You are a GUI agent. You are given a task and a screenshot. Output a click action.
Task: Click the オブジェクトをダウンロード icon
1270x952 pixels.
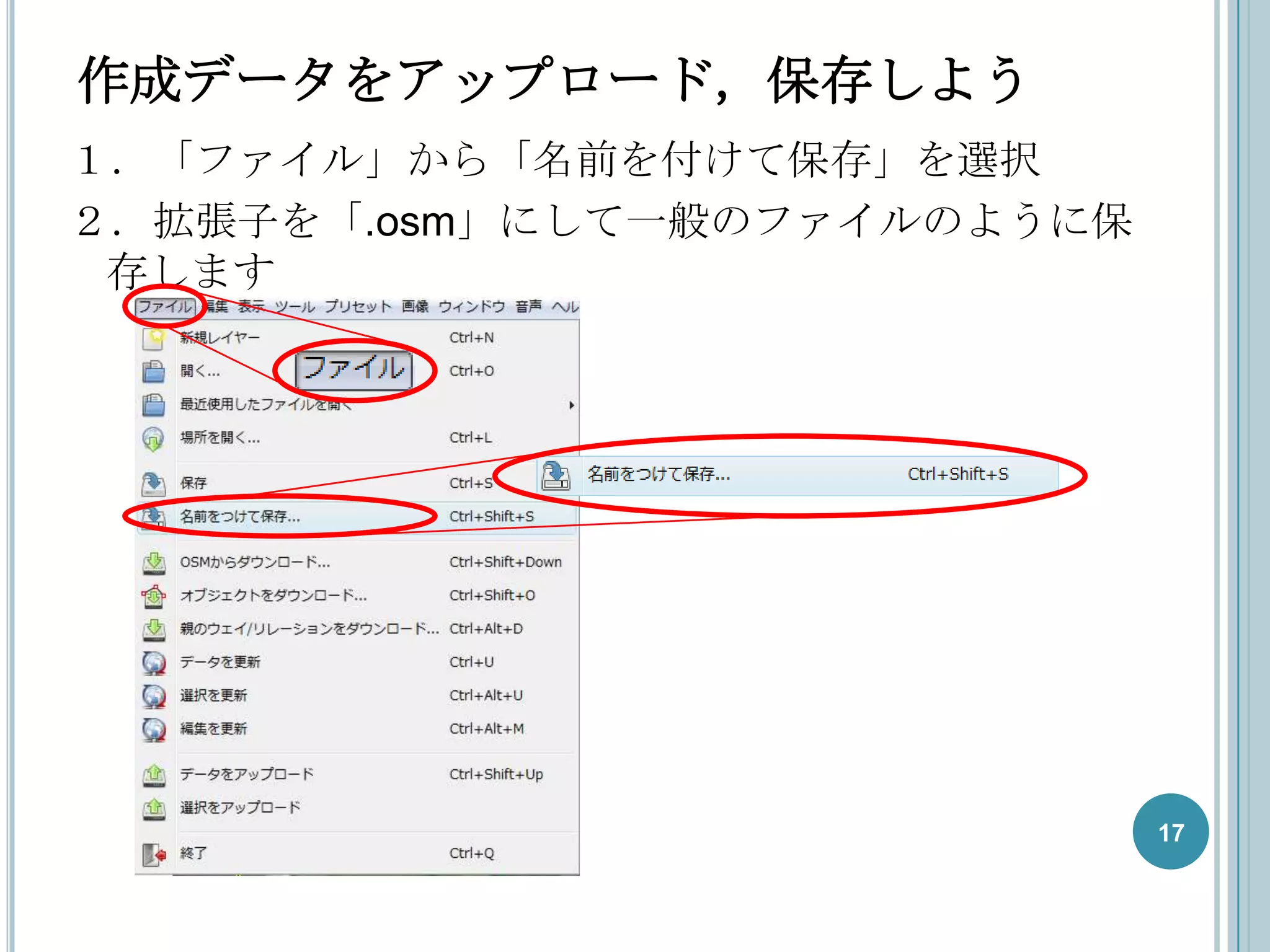[x=154, y=596]
